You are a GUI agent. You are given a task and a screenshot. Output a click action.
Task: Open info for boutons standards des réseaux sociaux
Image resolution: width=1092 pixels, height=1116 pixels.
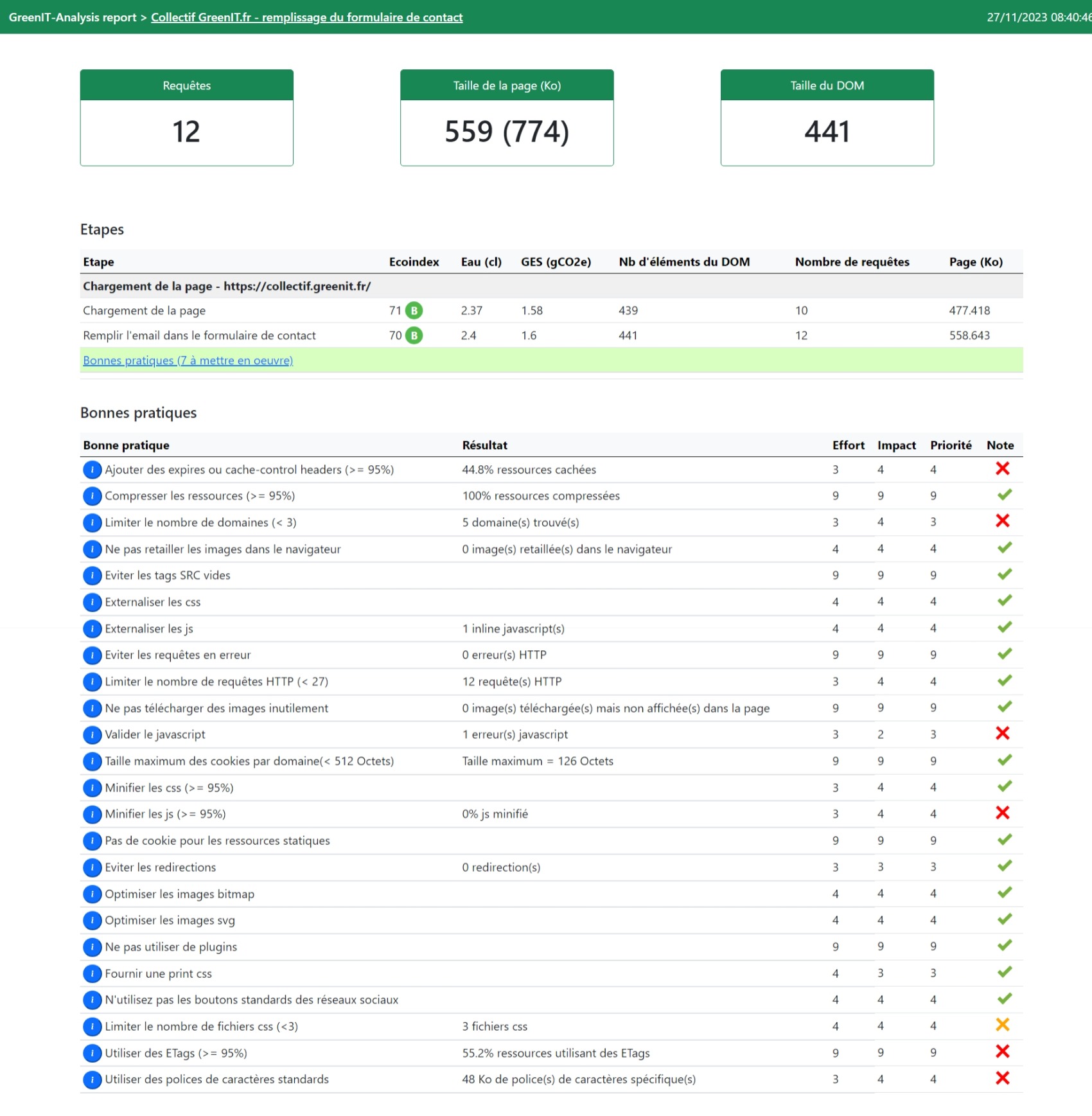pos(92,1000)
